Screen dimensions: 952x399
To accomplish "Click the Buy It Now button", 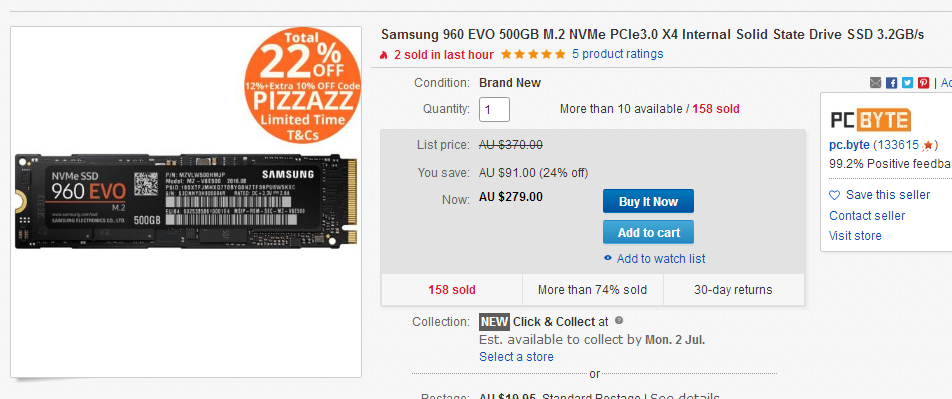I will (648, 202).
